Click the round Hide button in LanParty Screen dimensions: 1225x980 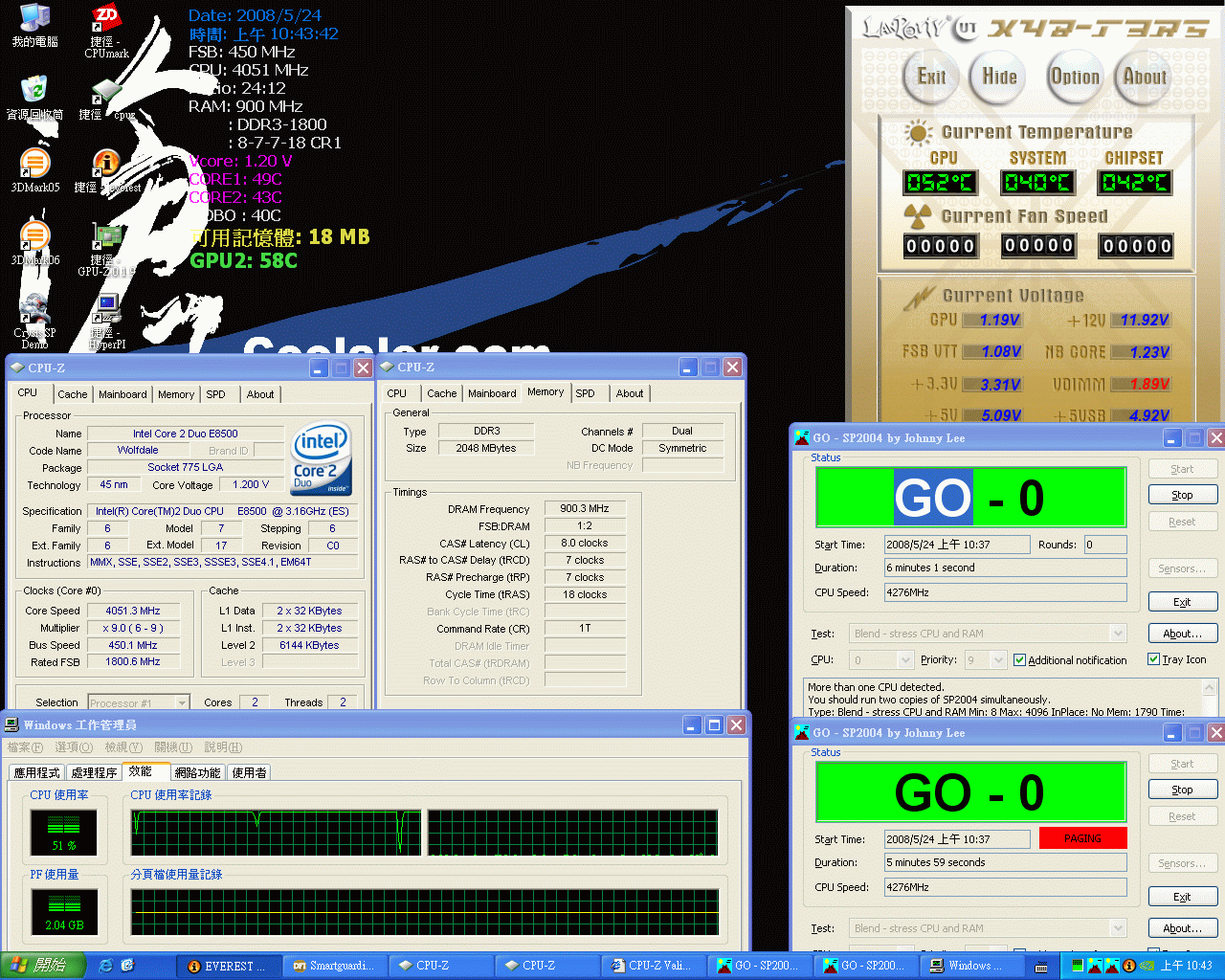999,78
